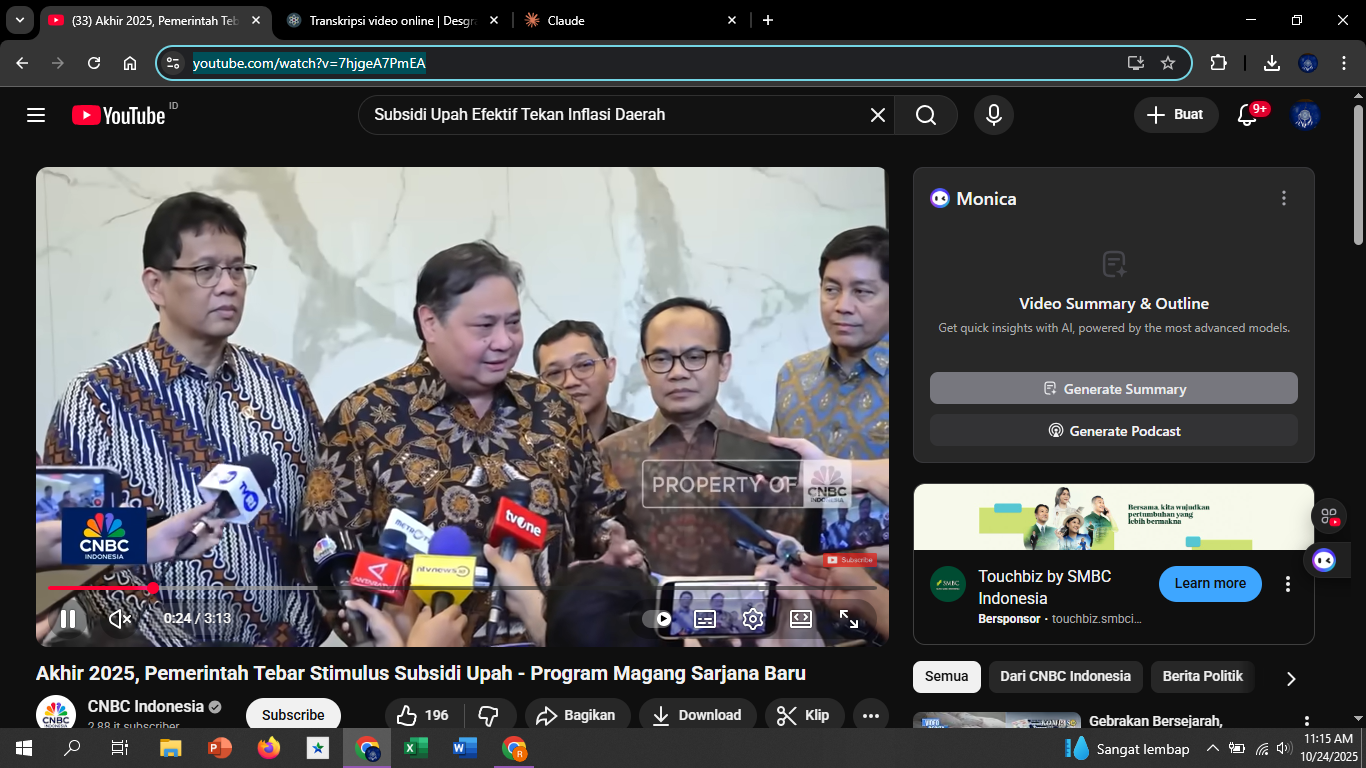Open the YouTube account avatar menu
The width and height of the screenshot is (1366, 768).
pyautogui.click(x=1305, y=115)
